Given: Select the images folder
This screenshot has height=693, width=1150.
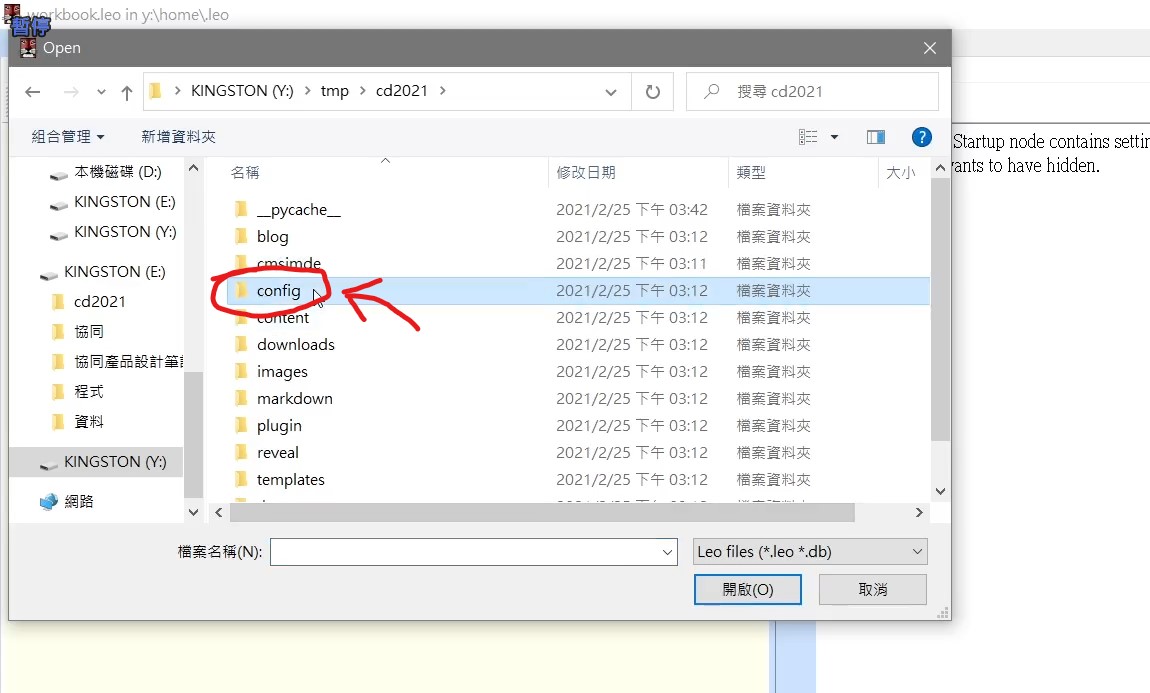Looking at the screenshot, I should [x=282, y=372].
